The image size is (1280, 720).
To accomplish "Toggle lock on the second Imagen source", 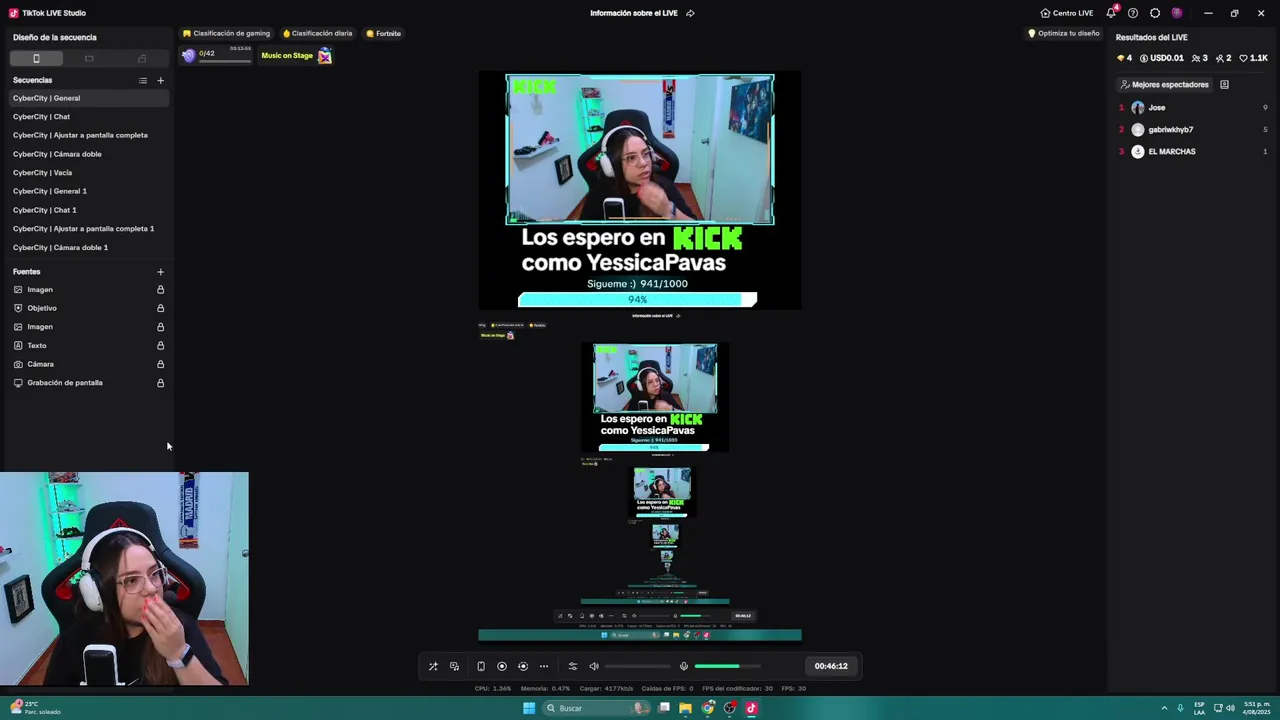I will point(160,327).
